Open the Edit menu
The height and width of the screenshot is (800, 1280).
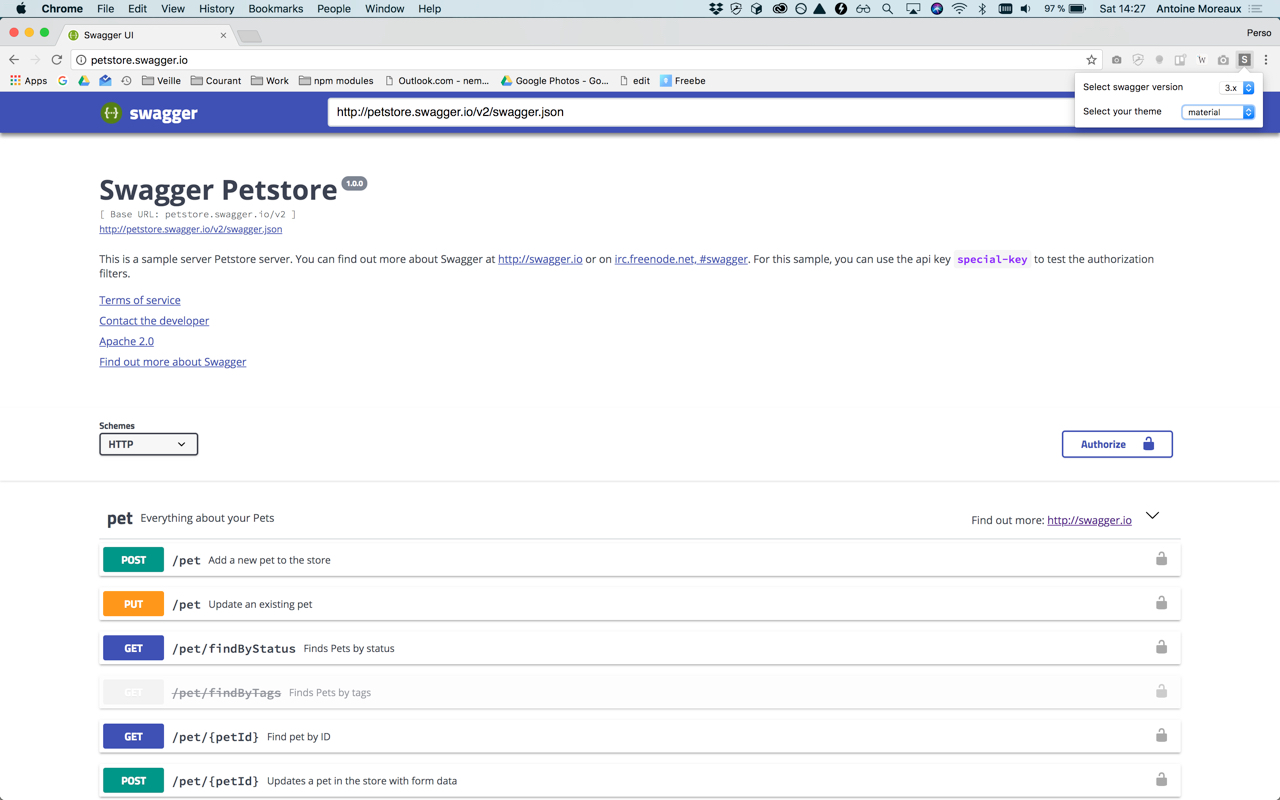pyautogui.click(x=137, y=9)
